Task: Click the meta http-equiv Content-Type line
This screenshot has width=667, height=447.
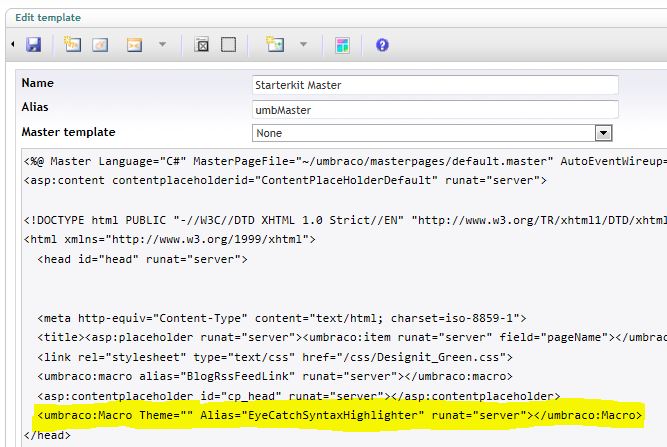Action: [282, 318]
